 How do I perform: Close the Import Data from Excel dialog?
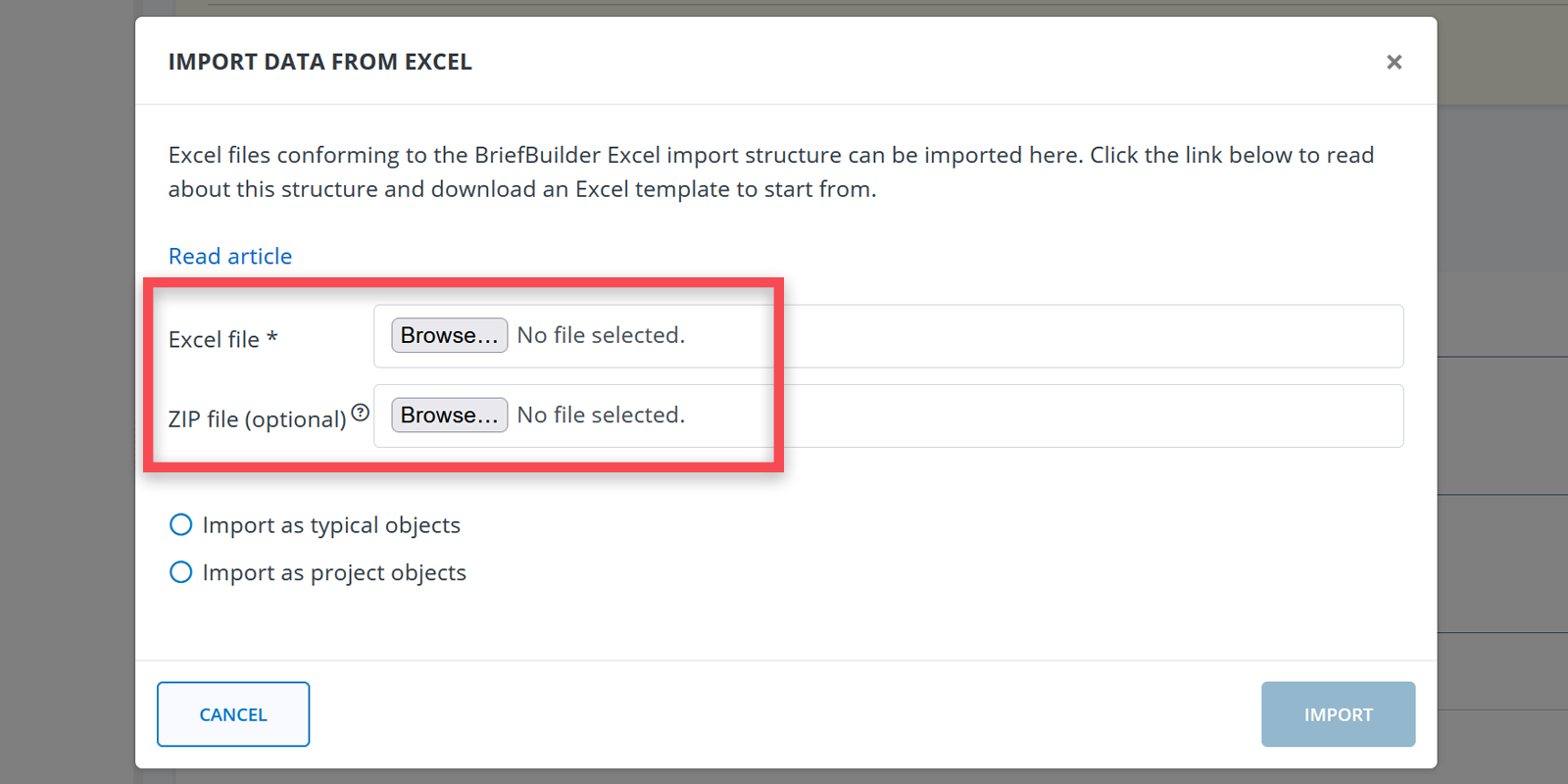click(x=1394, y=63)
